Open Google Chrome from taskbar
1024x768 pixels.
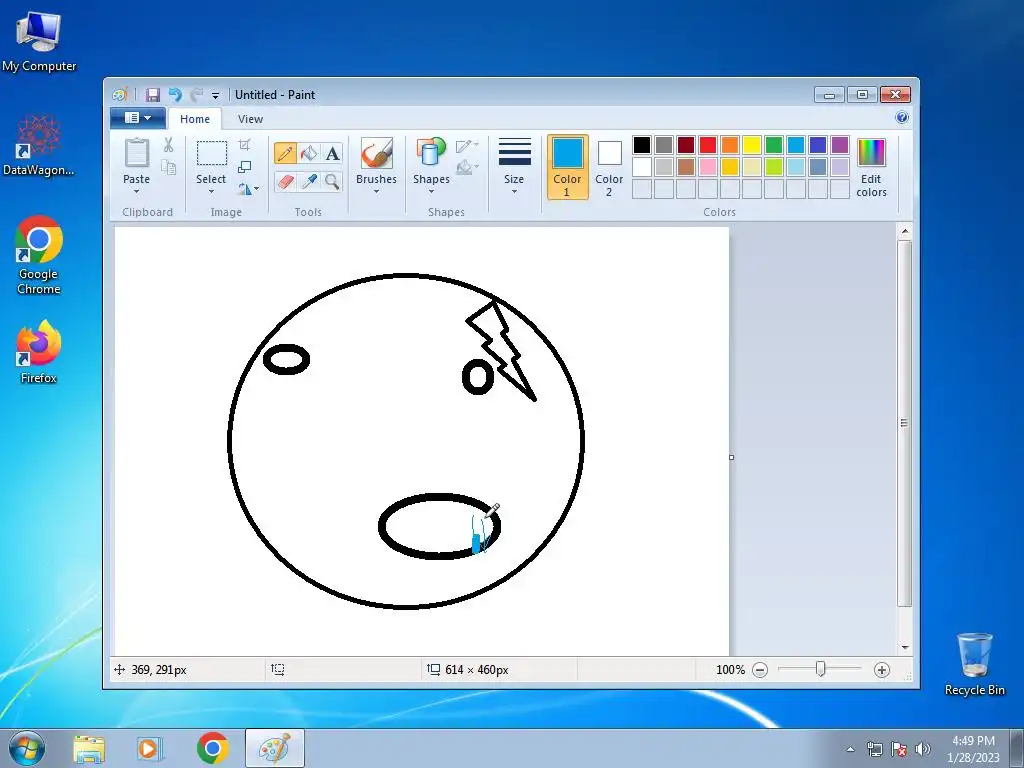point(212,748)
